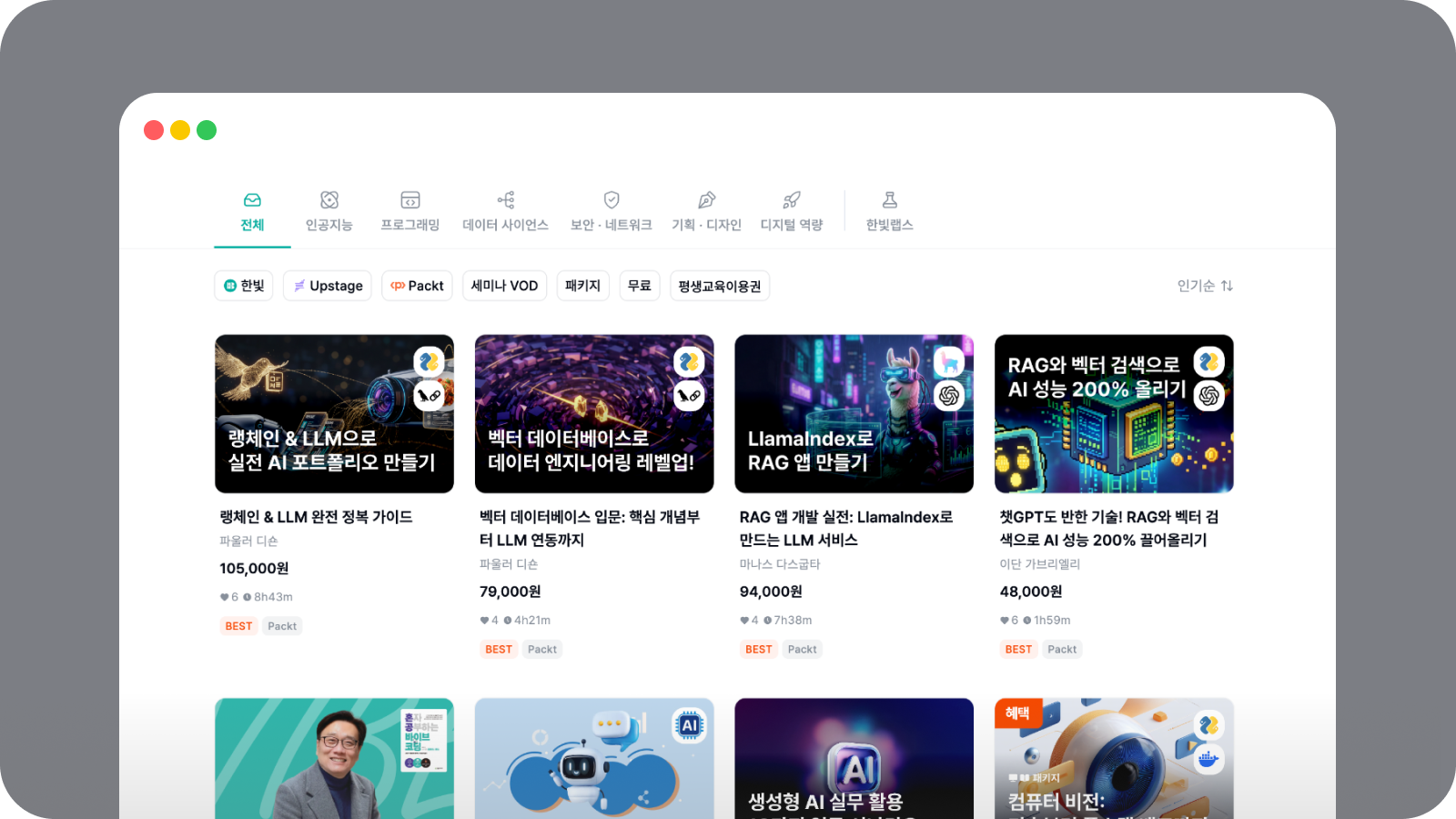This screenshot has height=819, width=1456.
Task: Click the 94,000원 price
Action: tap(771, 591)
